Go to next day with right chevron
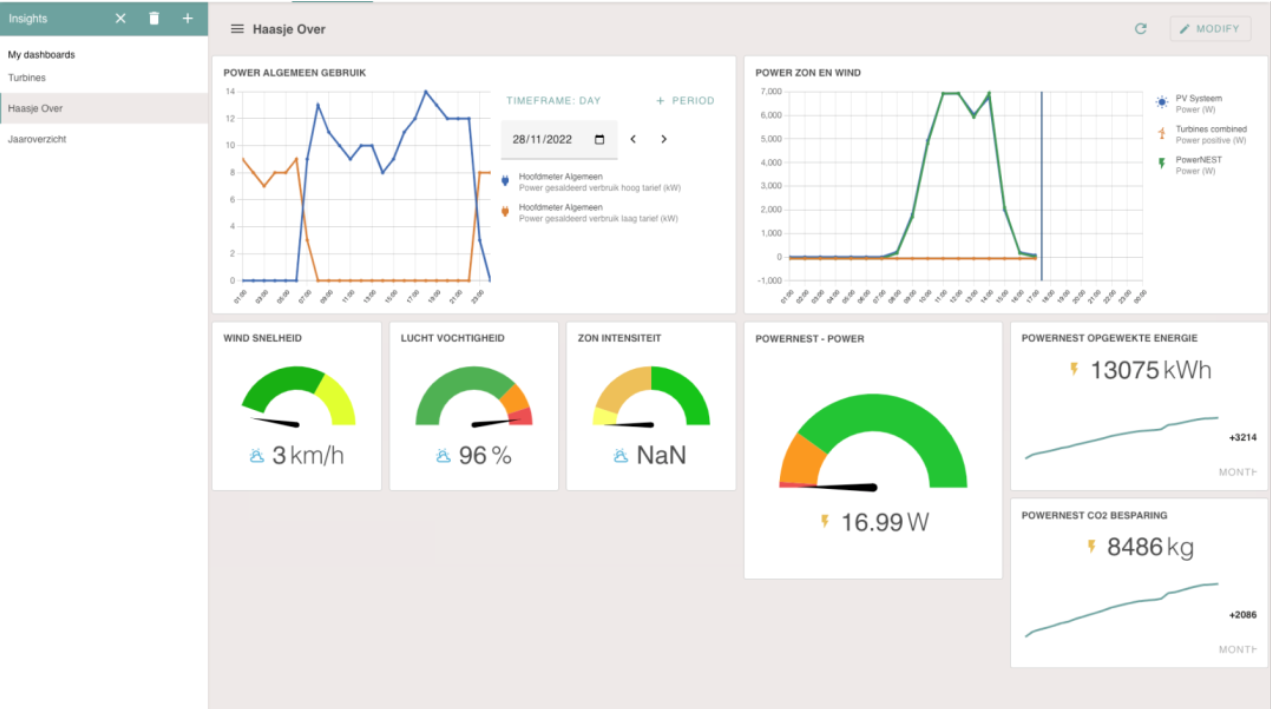Screen dimensions: 1271x709 point(663,140)
